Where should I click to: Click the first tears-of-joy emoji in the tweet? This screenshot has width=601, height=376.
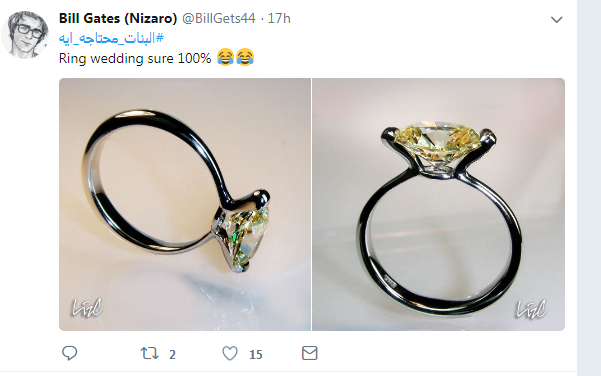[x=225, y=57]
